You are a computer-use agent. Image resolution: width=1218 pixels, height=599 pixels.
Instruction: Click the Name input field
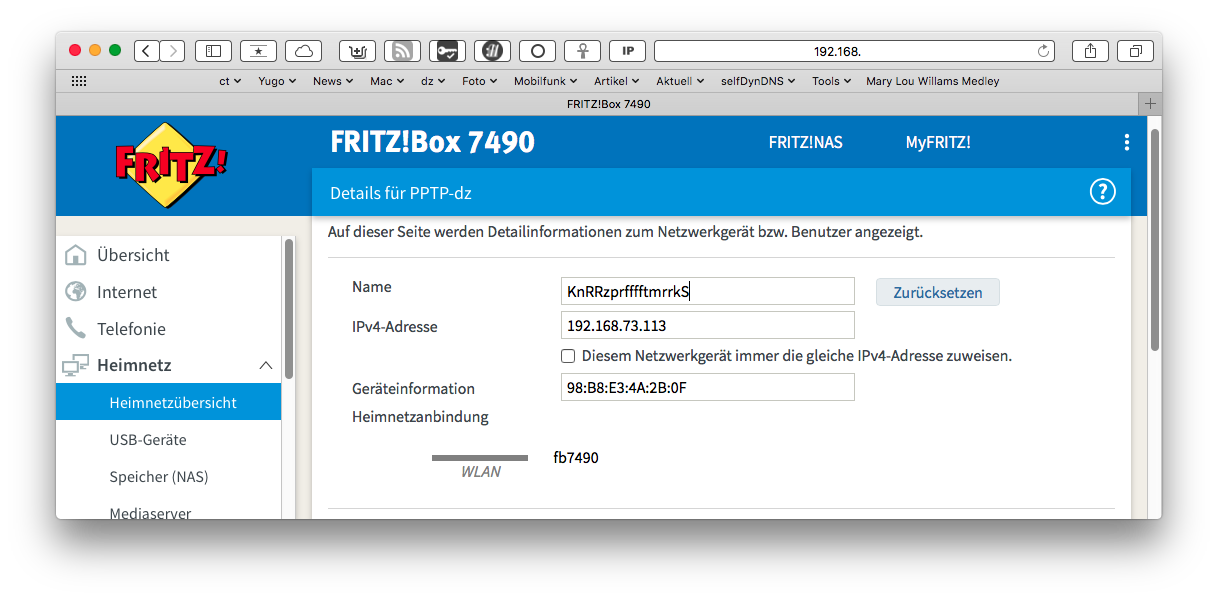[x=708, y=291]
